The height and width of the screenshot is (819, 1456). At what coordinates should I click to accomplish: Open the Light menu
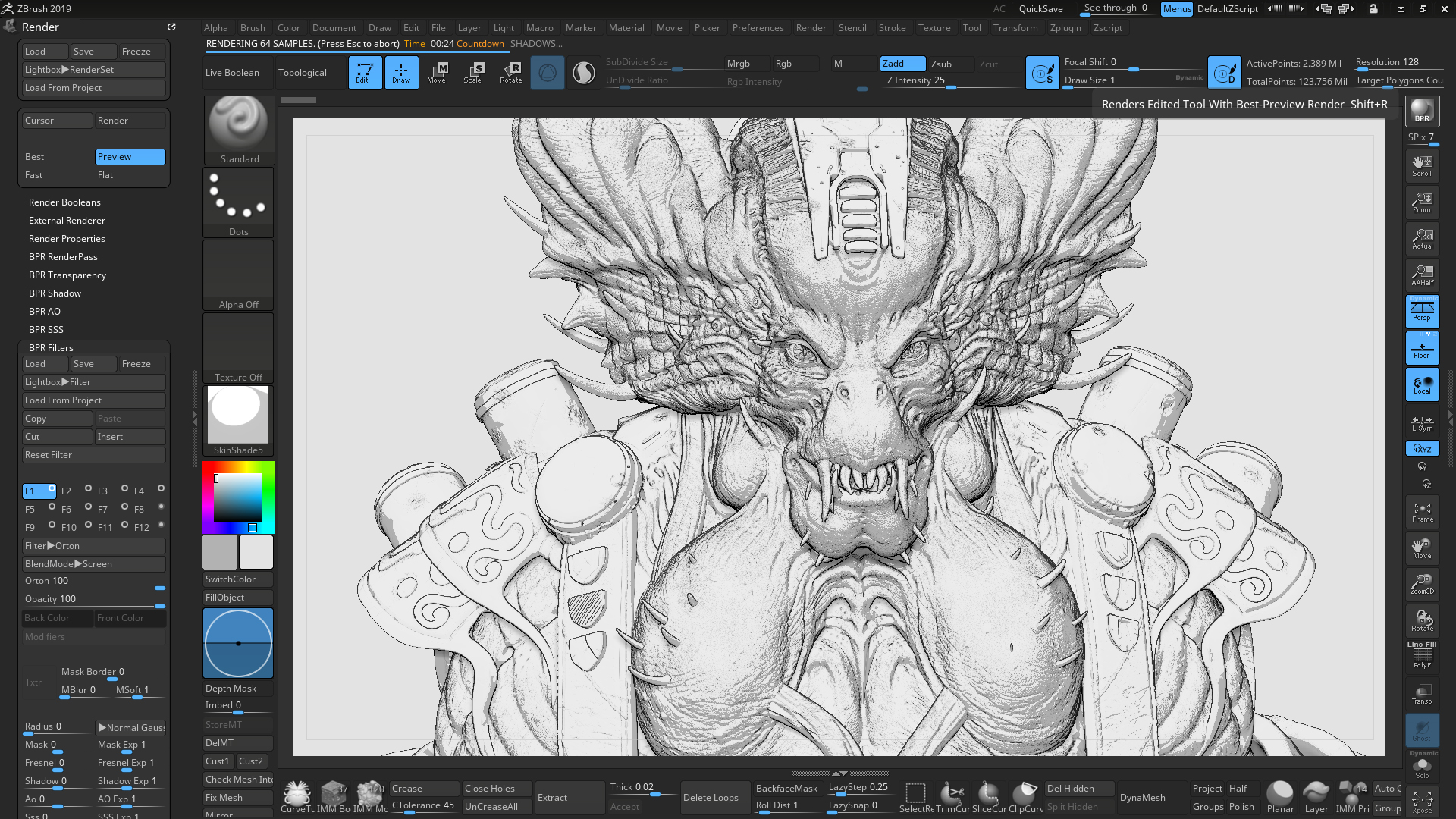[x=504, y=27]
